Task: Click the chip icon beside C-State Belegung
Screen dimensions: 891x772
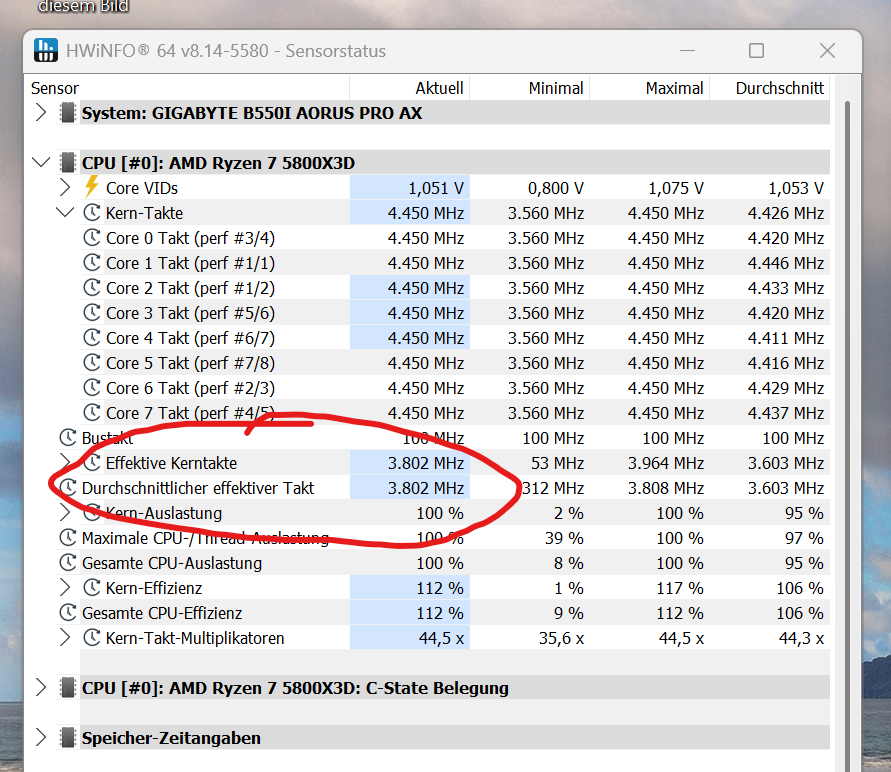Action: pyautogui.click(x=68, y=687)
